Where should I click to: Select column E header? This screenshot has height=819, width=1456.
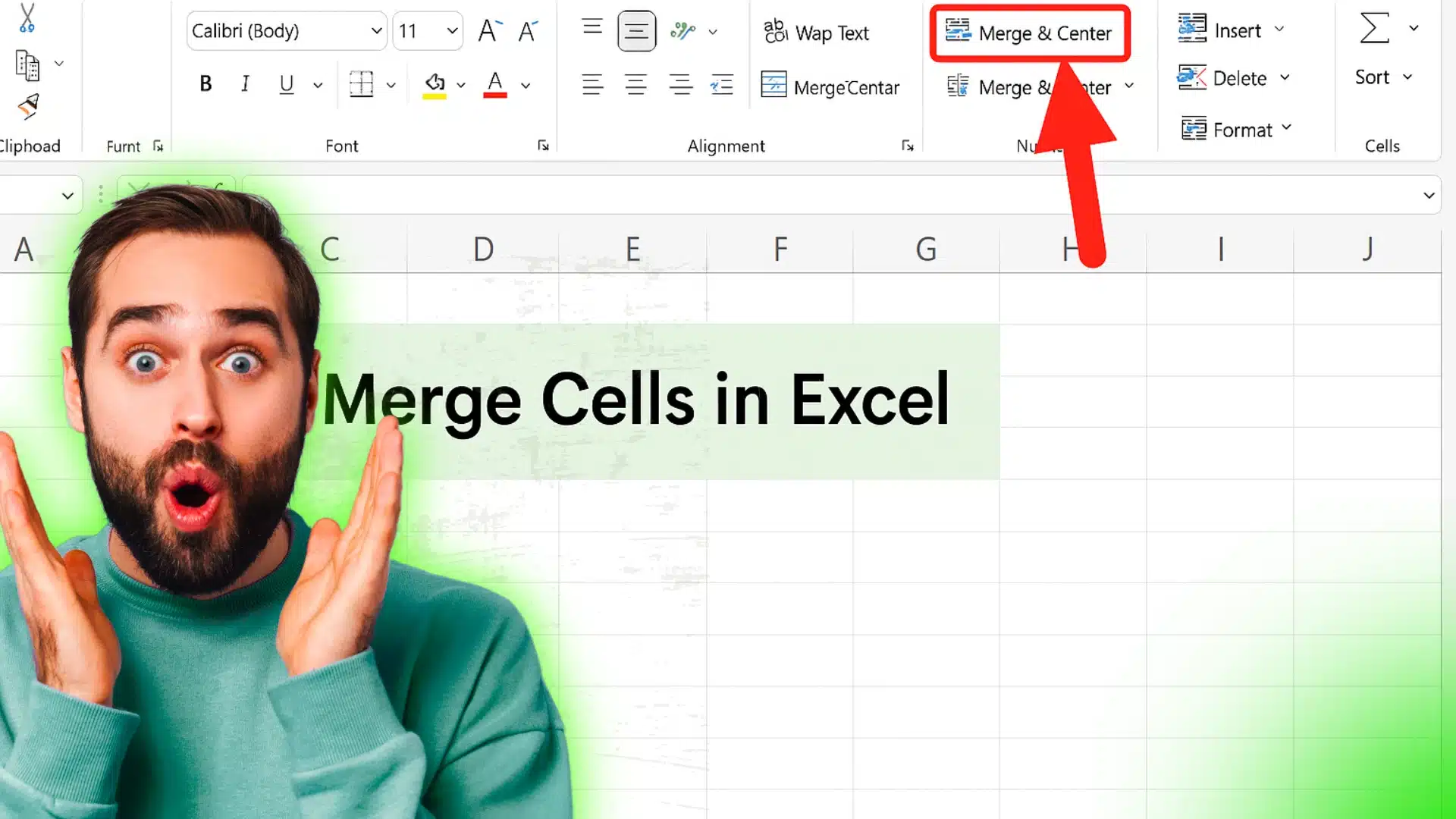coord(632,249)
